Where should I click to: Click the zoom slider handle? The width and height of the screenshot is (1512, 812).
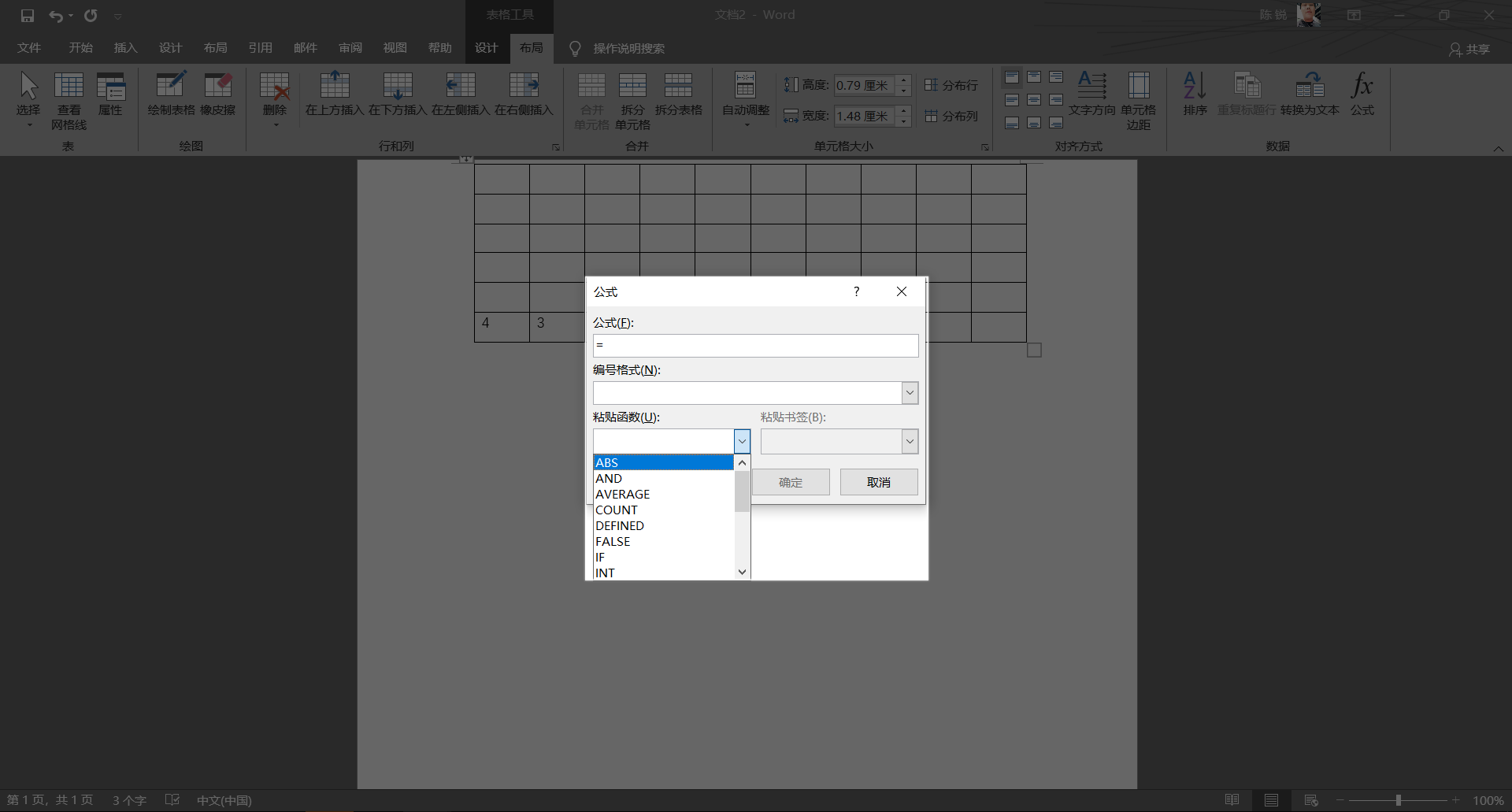tap(1399, 800)
